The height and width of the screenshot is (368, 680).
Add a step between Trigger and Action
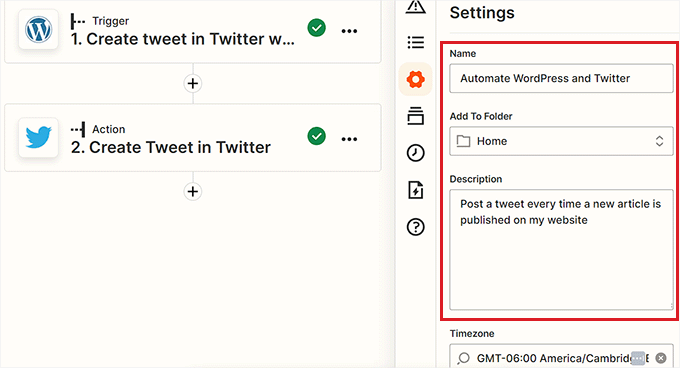pos(193,83)
